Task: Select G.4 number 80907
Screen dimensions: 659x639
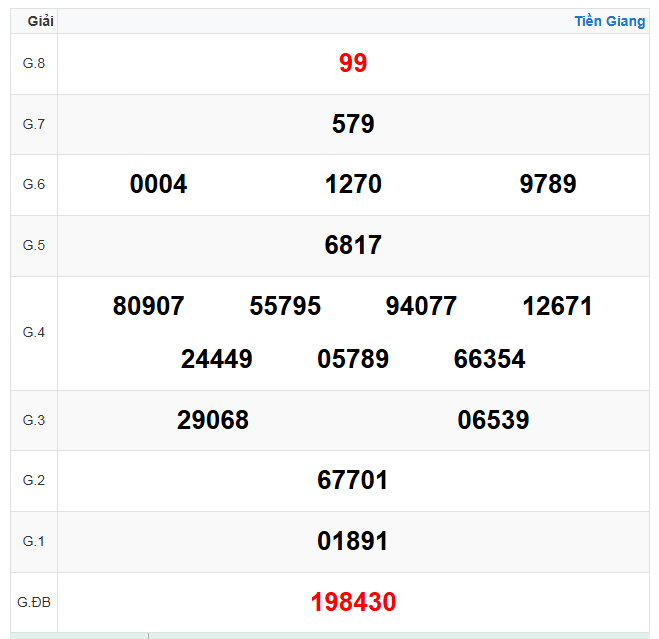Action: 149,307
